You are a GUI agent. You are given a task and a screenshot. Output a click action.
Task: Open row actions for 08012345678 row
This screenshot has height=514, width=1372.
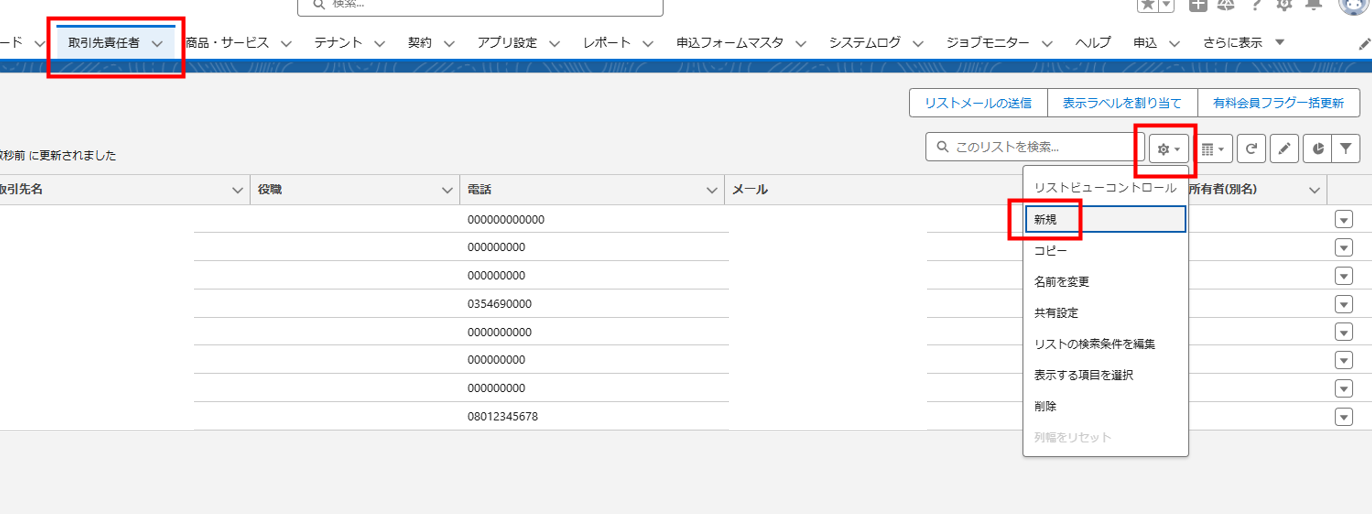(x=1343, y=416)
